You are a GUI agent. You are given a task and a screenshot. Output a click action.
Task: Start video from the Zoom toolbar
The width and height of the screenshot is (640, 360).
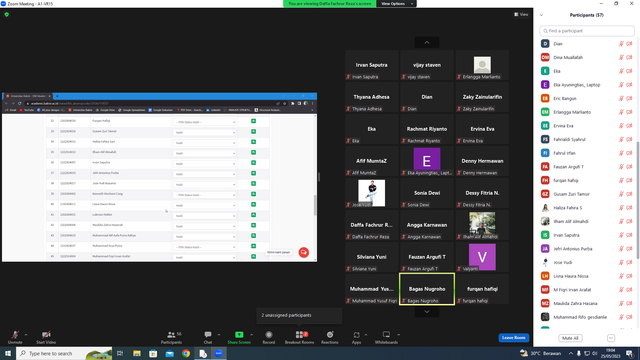coord(46,337)
